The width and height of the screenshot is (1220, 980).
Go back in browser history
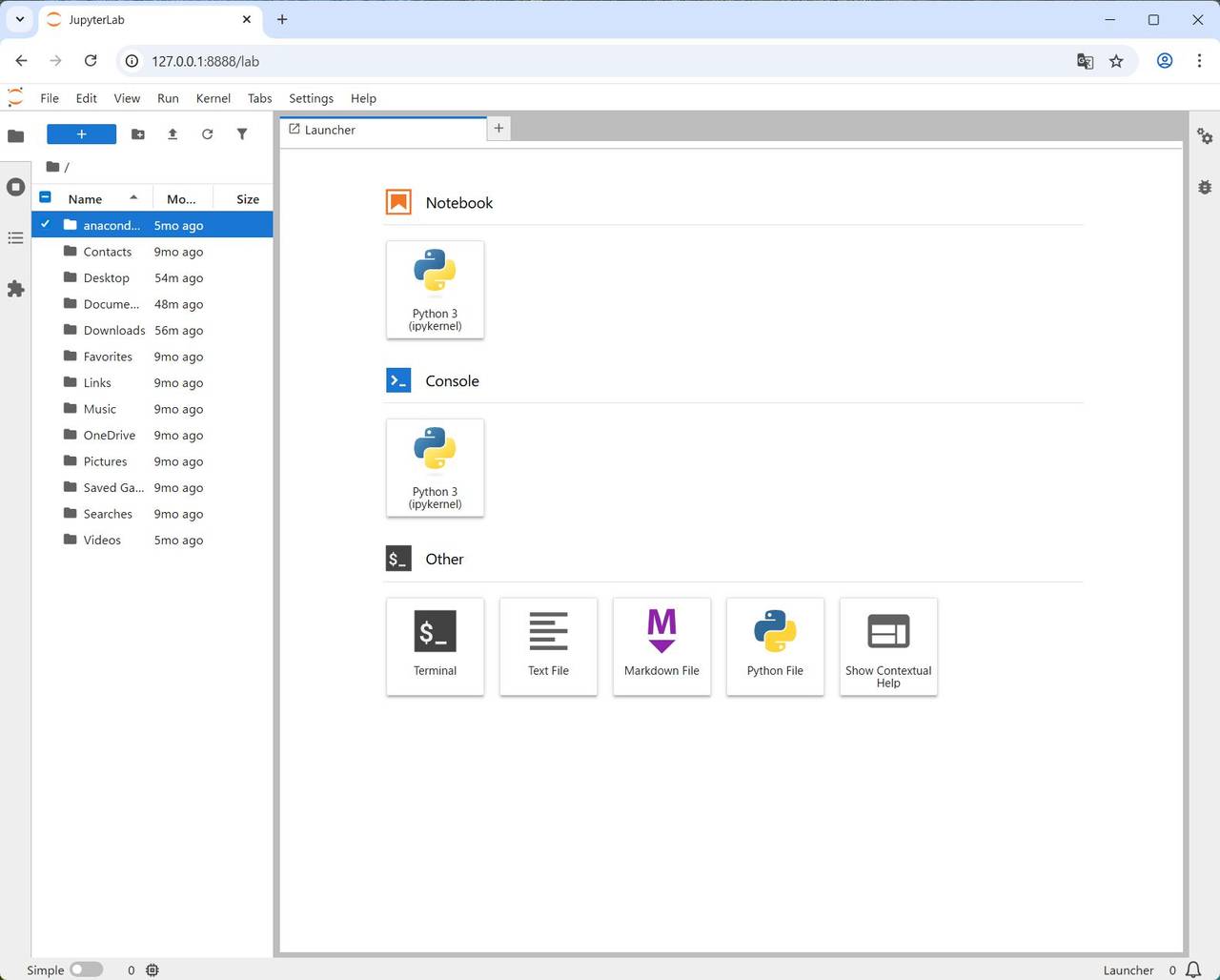pos(21,61)
